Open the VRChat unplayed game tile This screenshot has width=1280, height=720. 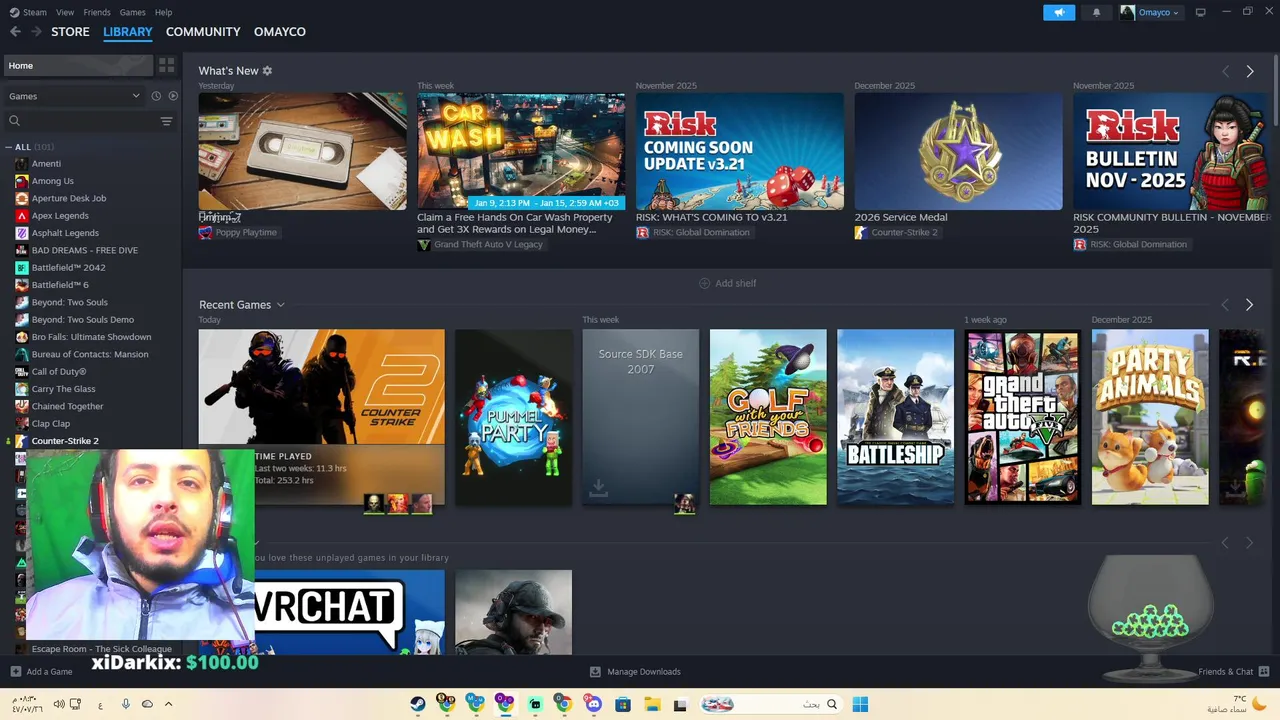tap(349, 612)
